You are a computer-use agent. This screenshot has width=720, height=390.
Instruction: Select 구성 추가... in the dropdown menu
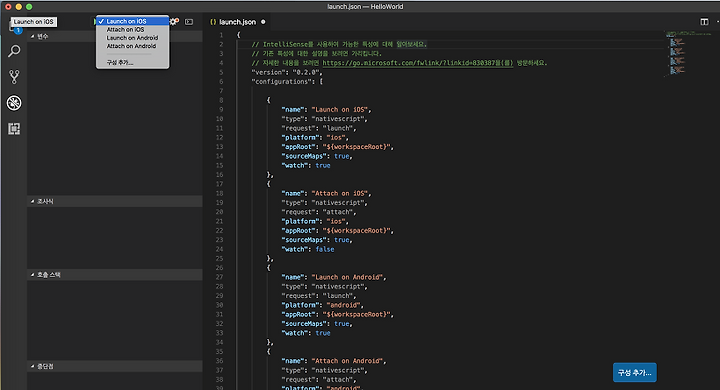point(132,62)
